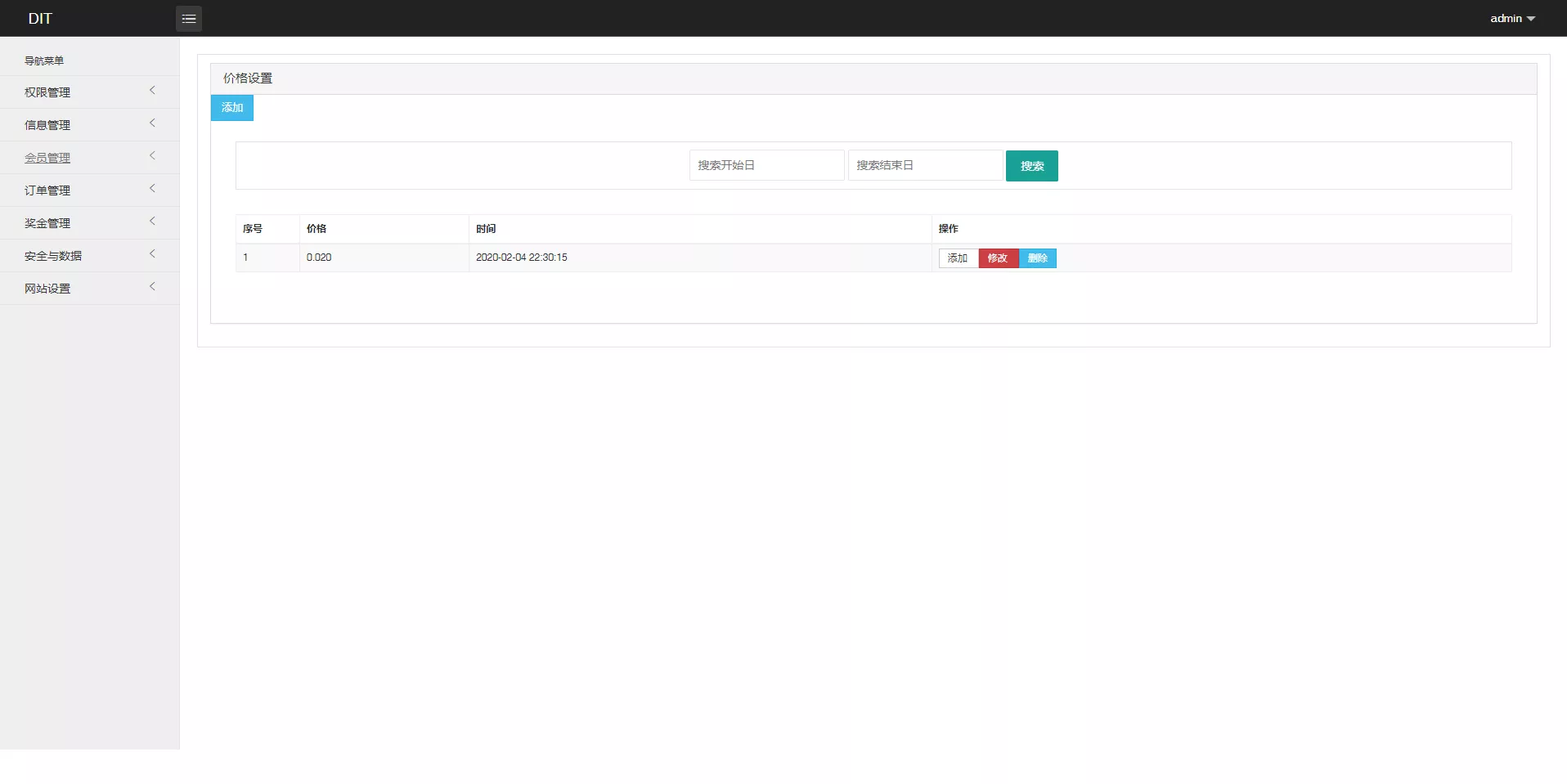Expand the 信息管理 menu section
The height and width of the screenshot is (784, 1567).
click(88, 124)
